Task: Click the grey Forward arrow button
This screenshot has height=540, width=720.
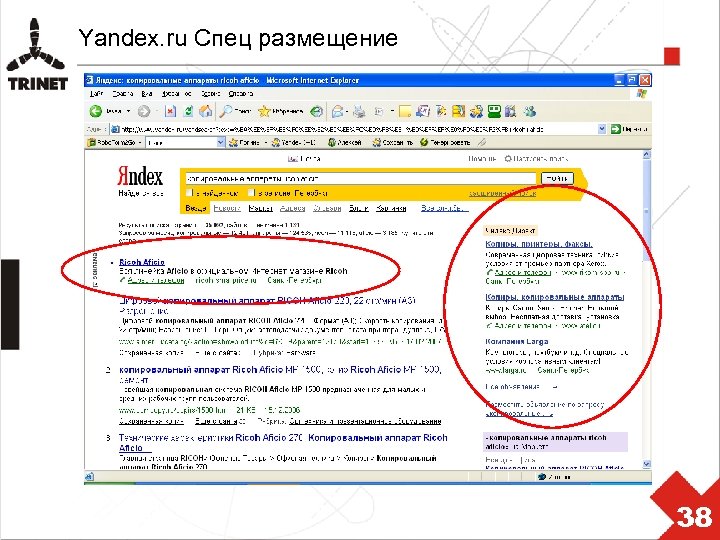Action: (144, 111)
